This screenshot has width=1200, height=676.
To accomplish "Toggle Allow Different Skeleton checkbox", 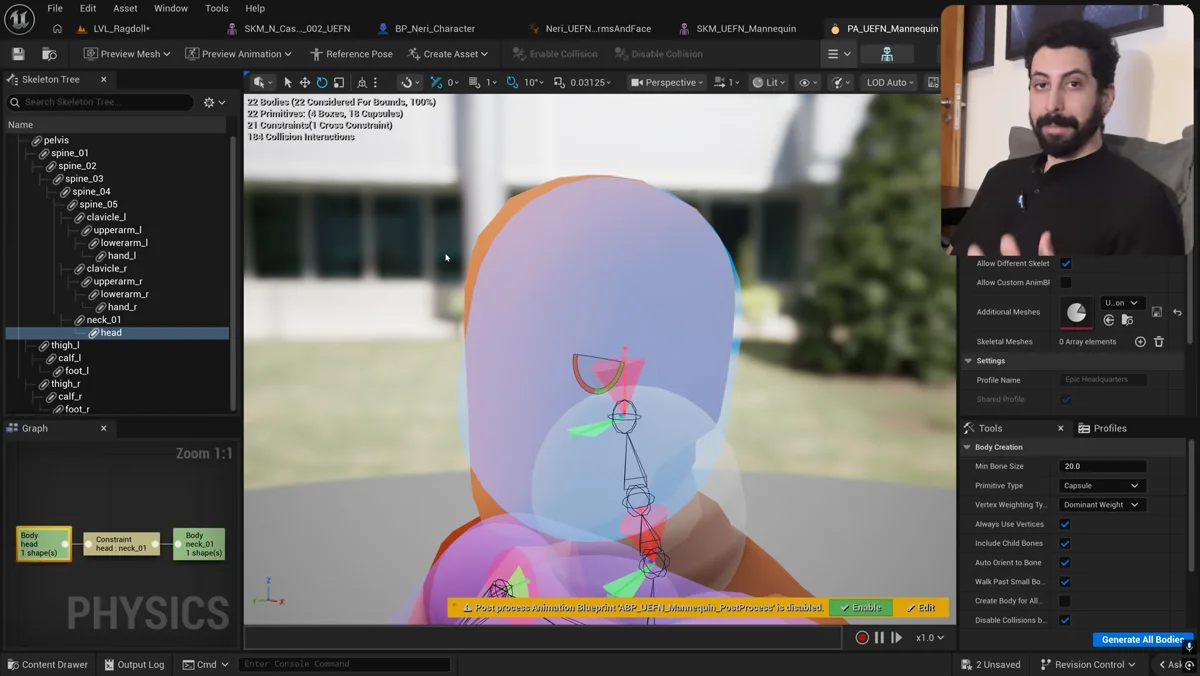I will coord(1066,264).
